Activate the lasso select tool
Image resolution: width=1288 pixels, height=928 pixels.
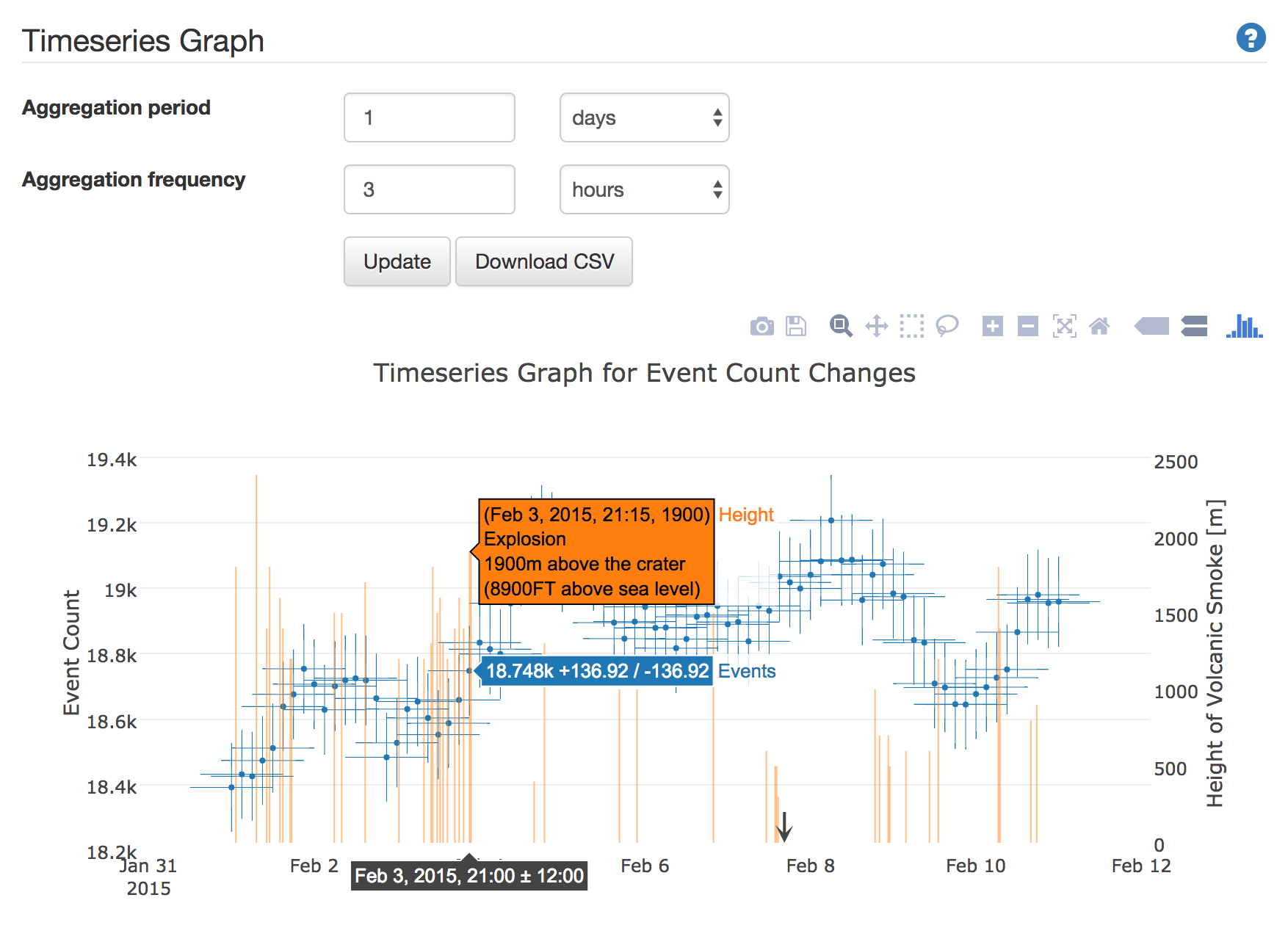pos(947,326)
